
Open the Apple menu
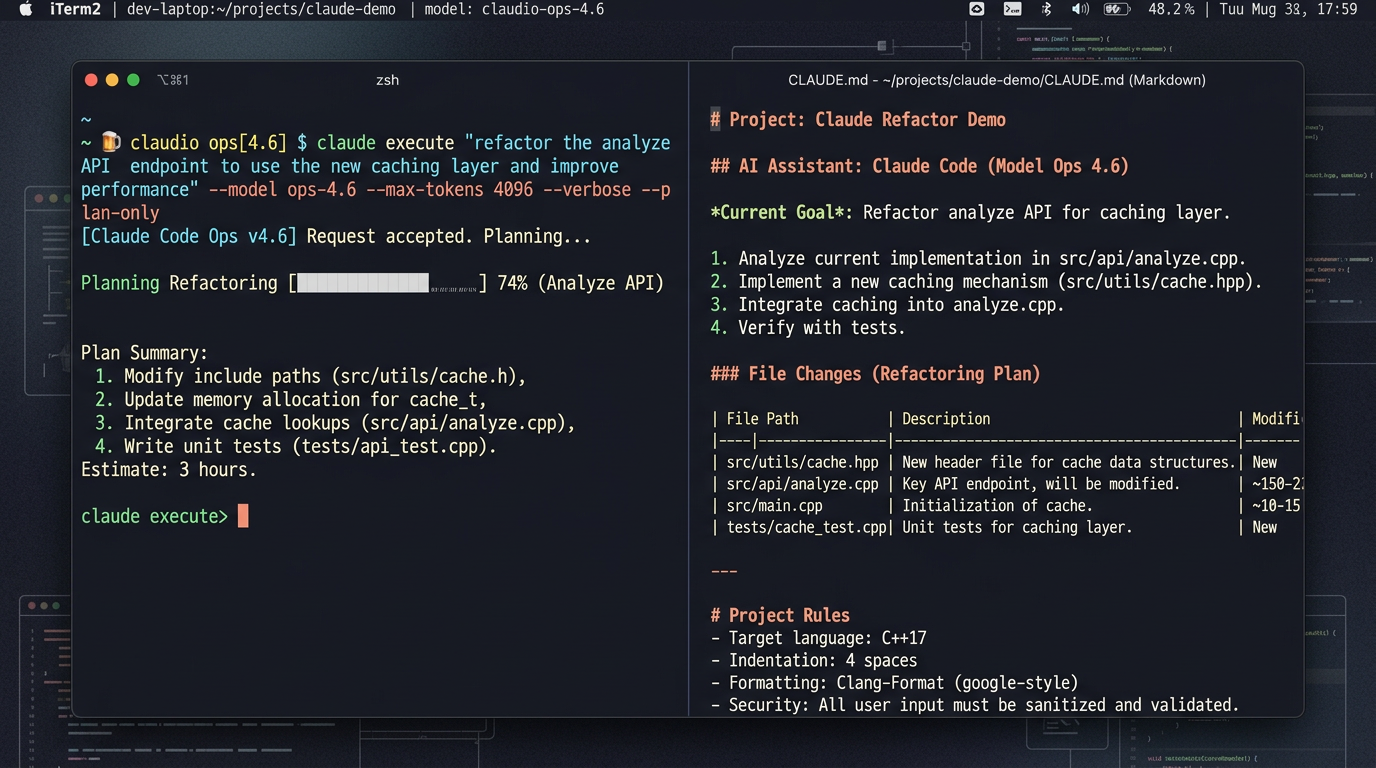coord(25,9)
